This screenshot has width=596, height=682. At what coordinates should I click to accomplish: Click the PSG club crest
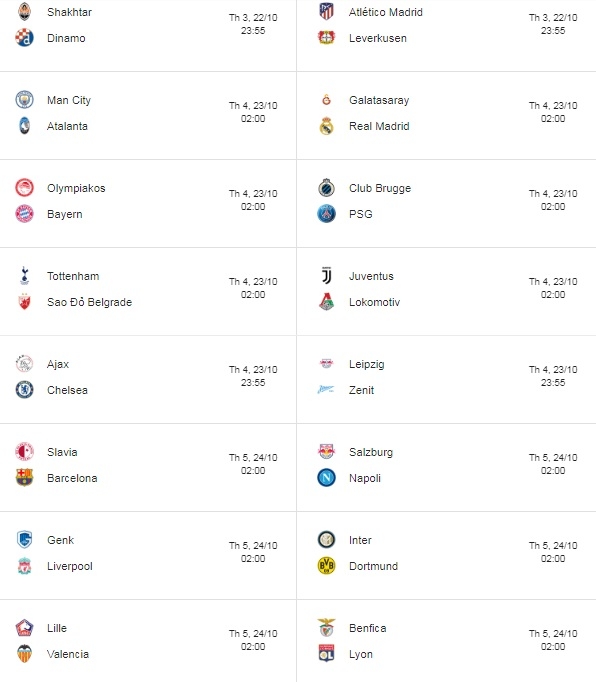[x=326, y=214]
